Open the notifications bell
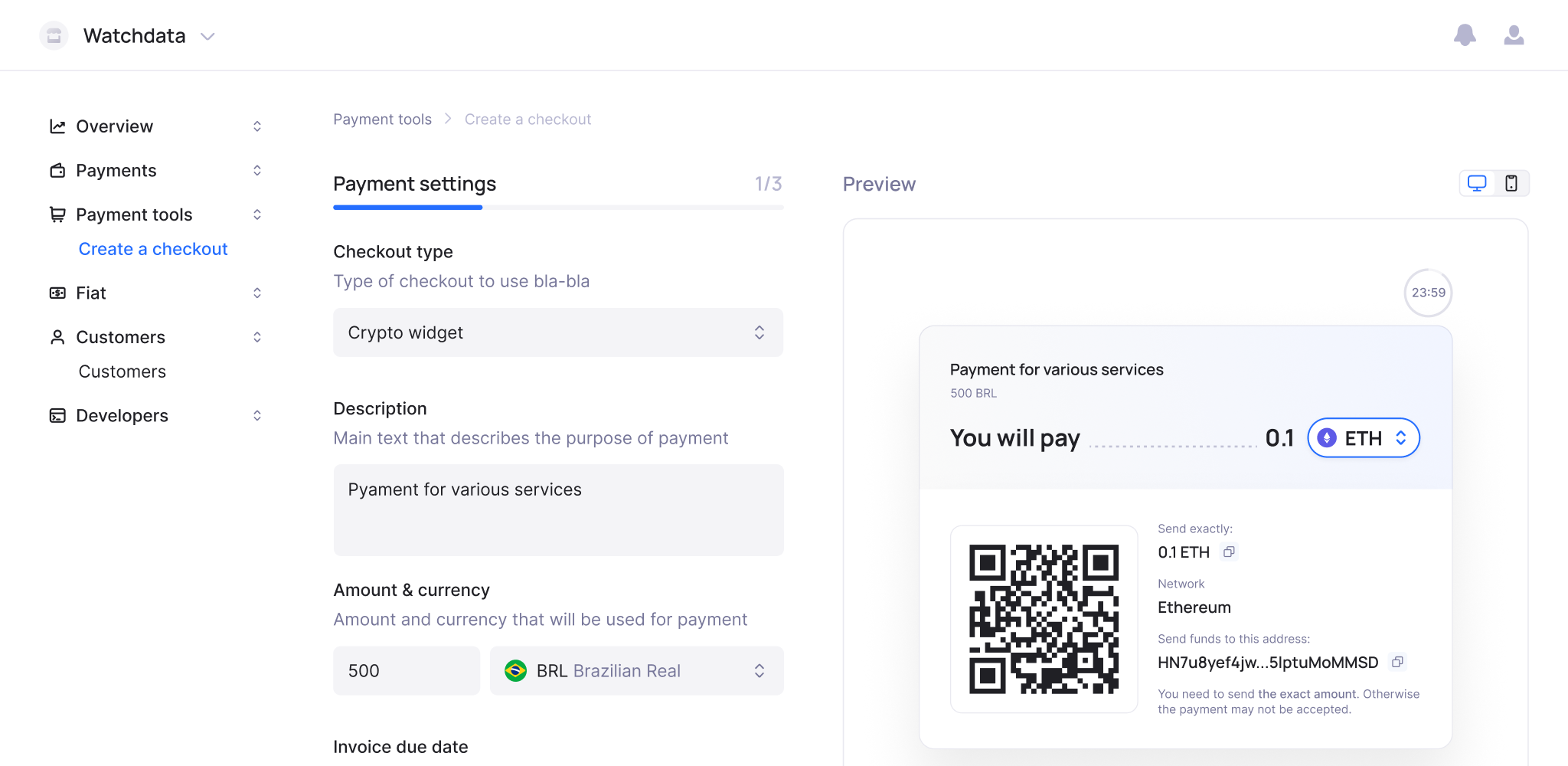This screenshot has height=766, width=1568. click(x=1465, y=35)
